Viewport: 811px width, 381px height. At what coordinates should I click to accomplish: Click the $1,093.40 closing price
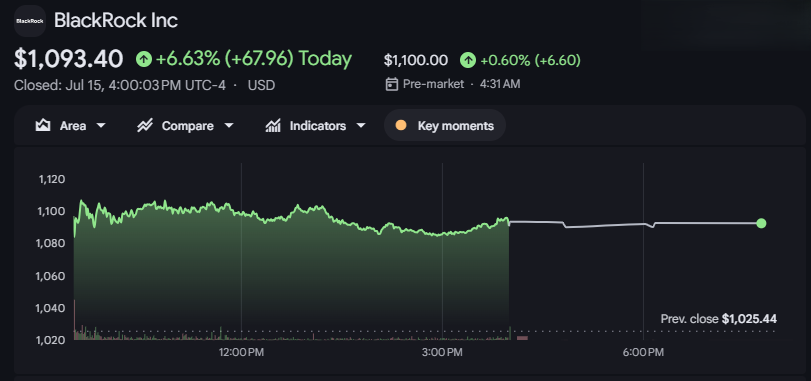(x=68, y=59)
